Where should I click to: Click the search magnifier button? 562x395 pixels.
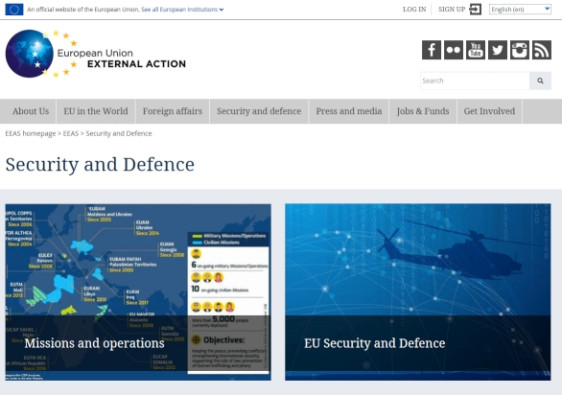(540, 81)
